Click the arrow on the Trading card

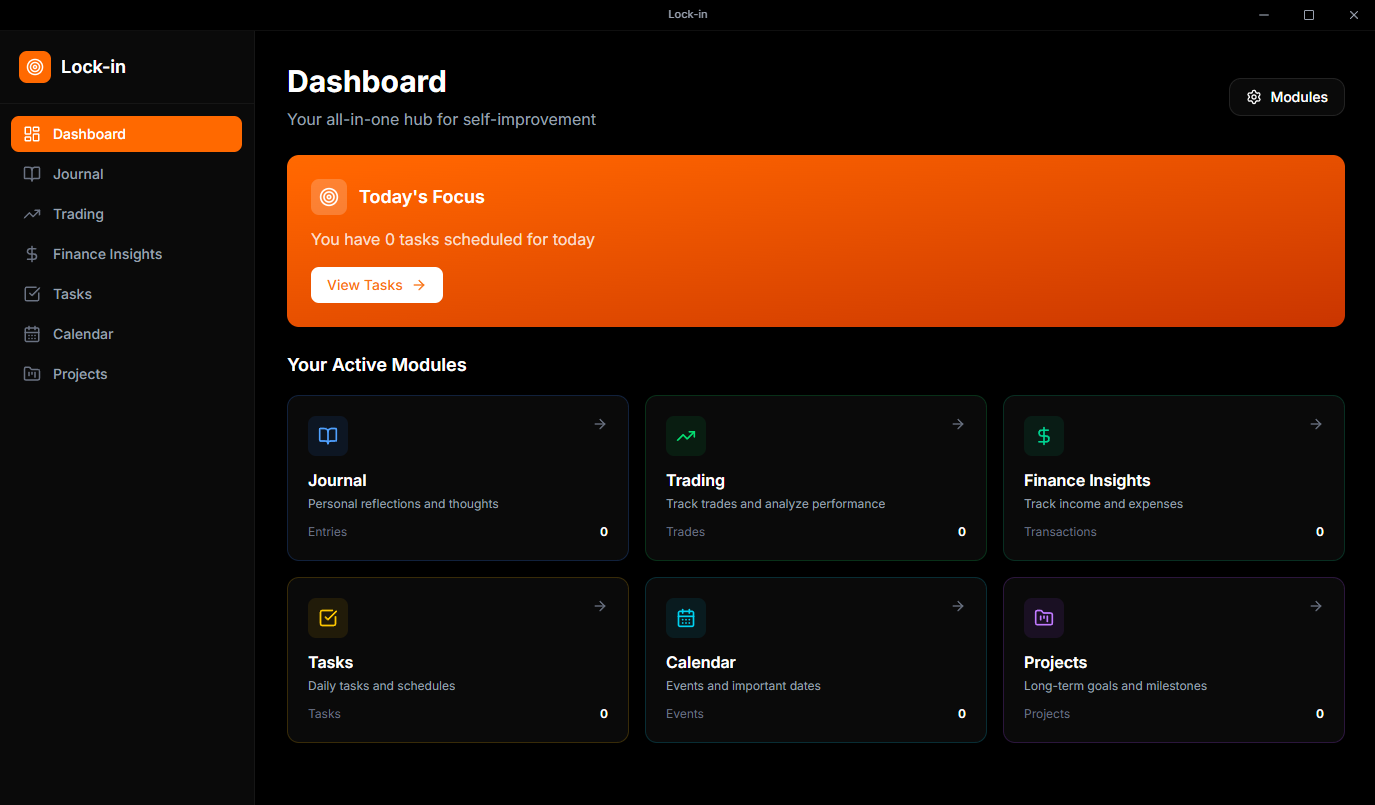[x=958, y=424]
